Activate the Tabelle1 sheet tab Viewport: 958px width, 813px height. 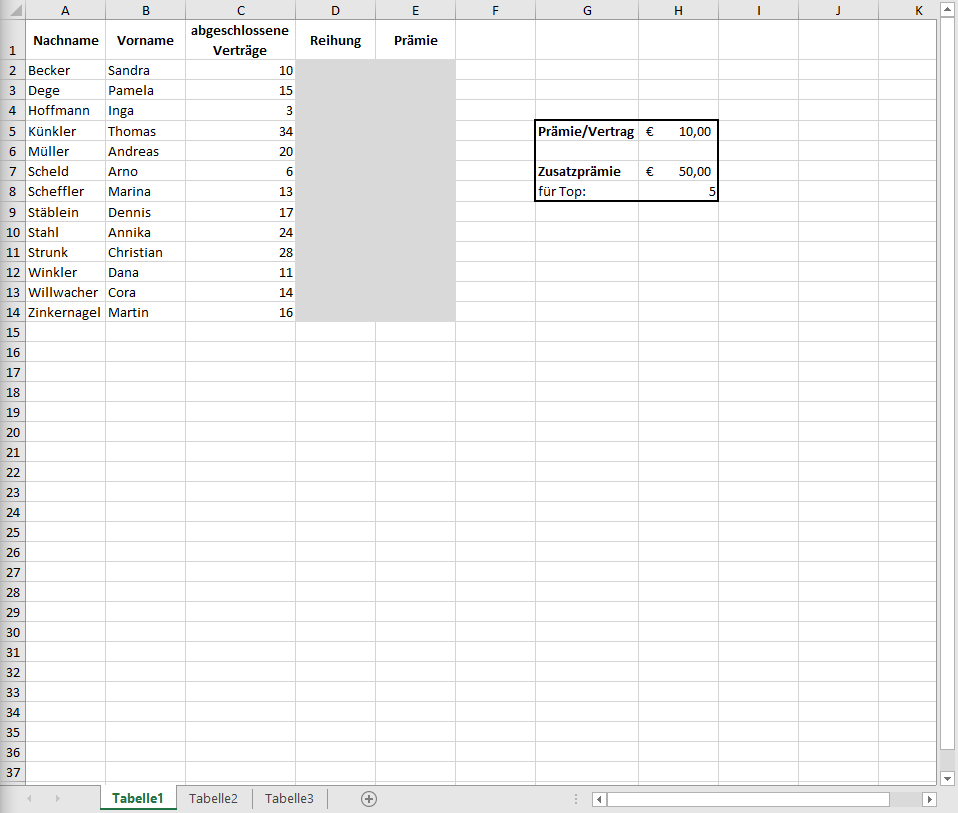click(137, 798)
